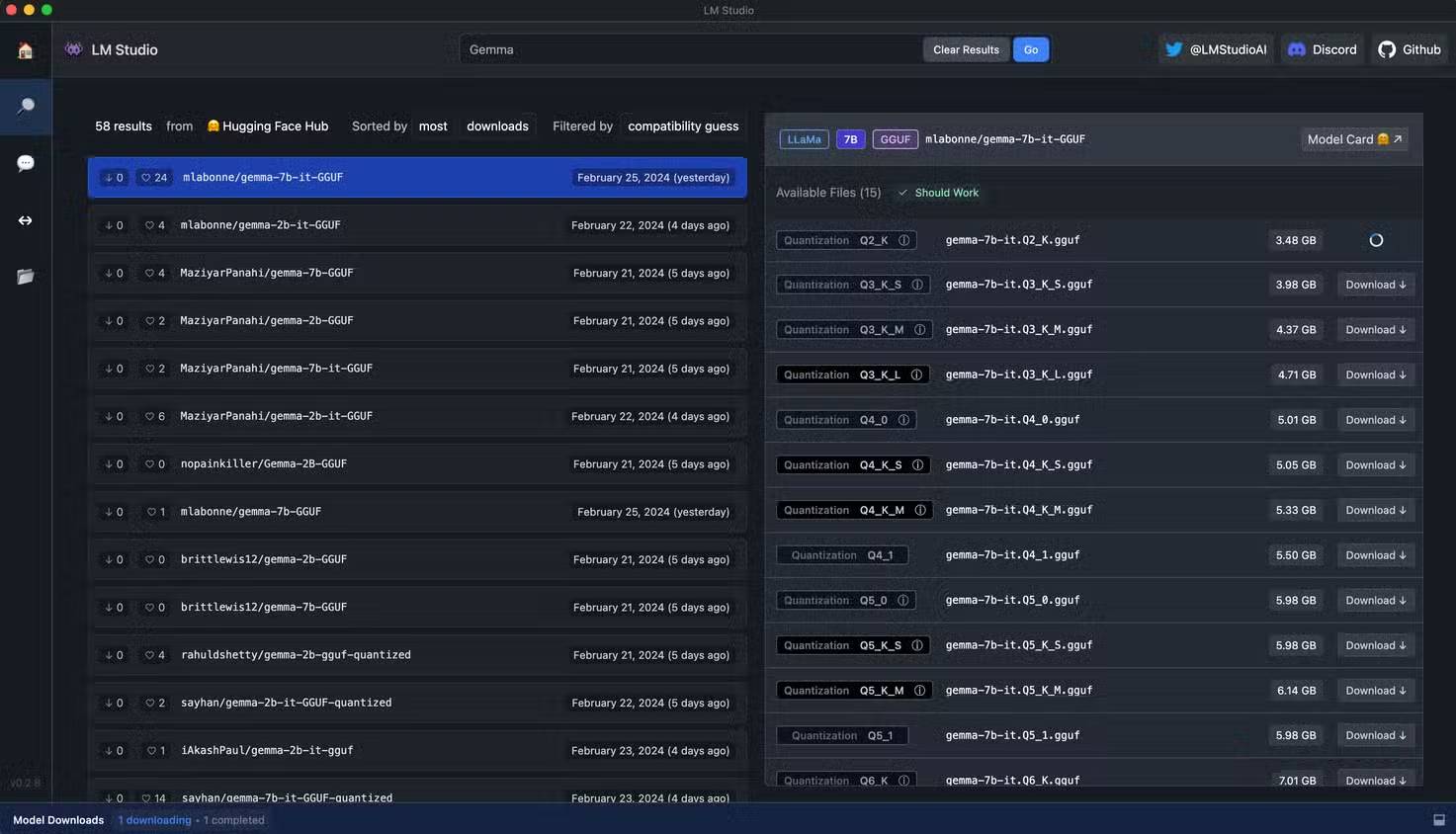This screenshot has width=1456, height=834.
Task: Download gemma-7b-it.Q4_K_S.gguf
Action: tap(1376, 465)
